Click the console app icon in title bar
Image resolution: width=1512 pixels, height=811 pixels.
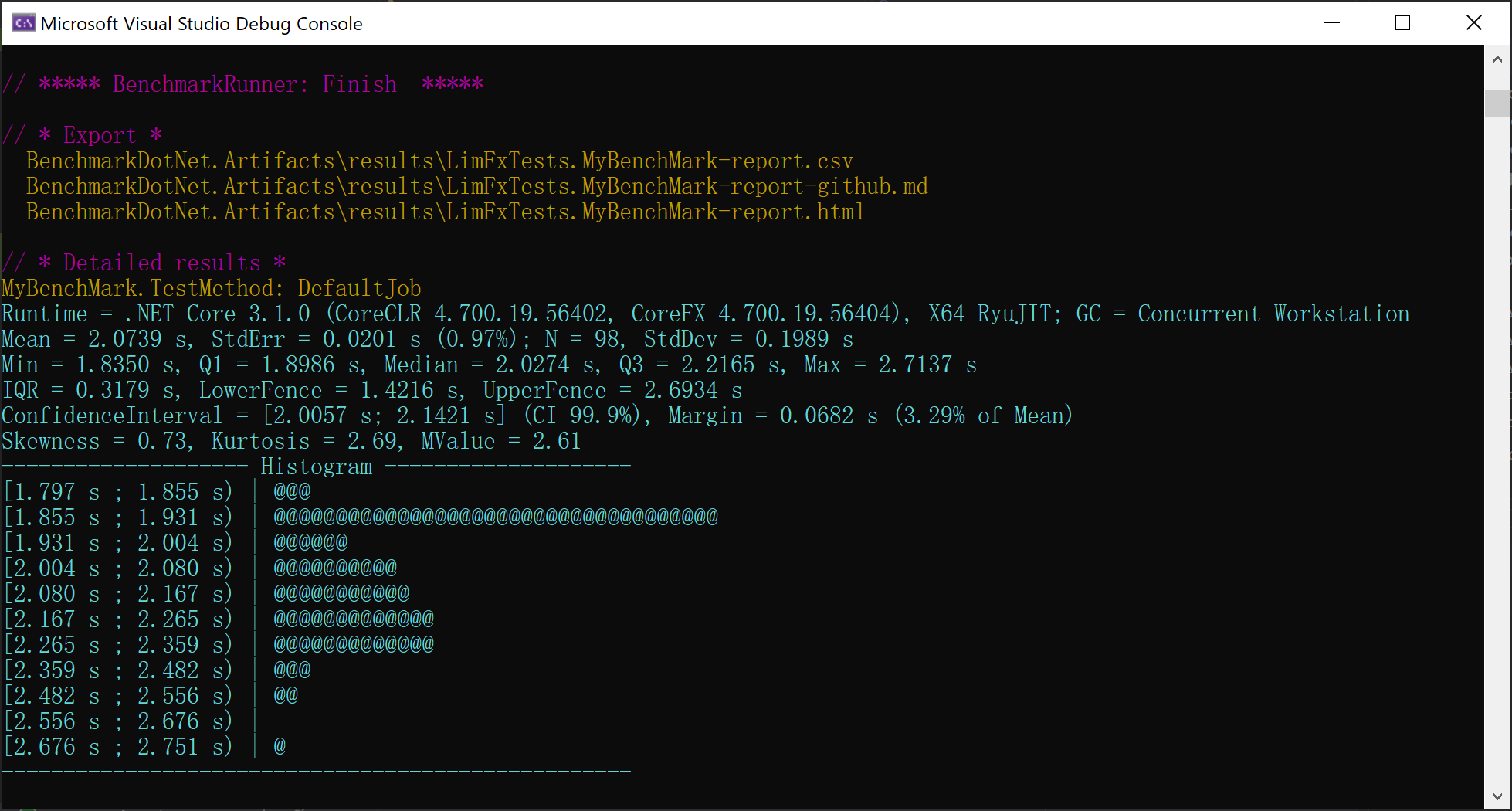coord(23,23)
